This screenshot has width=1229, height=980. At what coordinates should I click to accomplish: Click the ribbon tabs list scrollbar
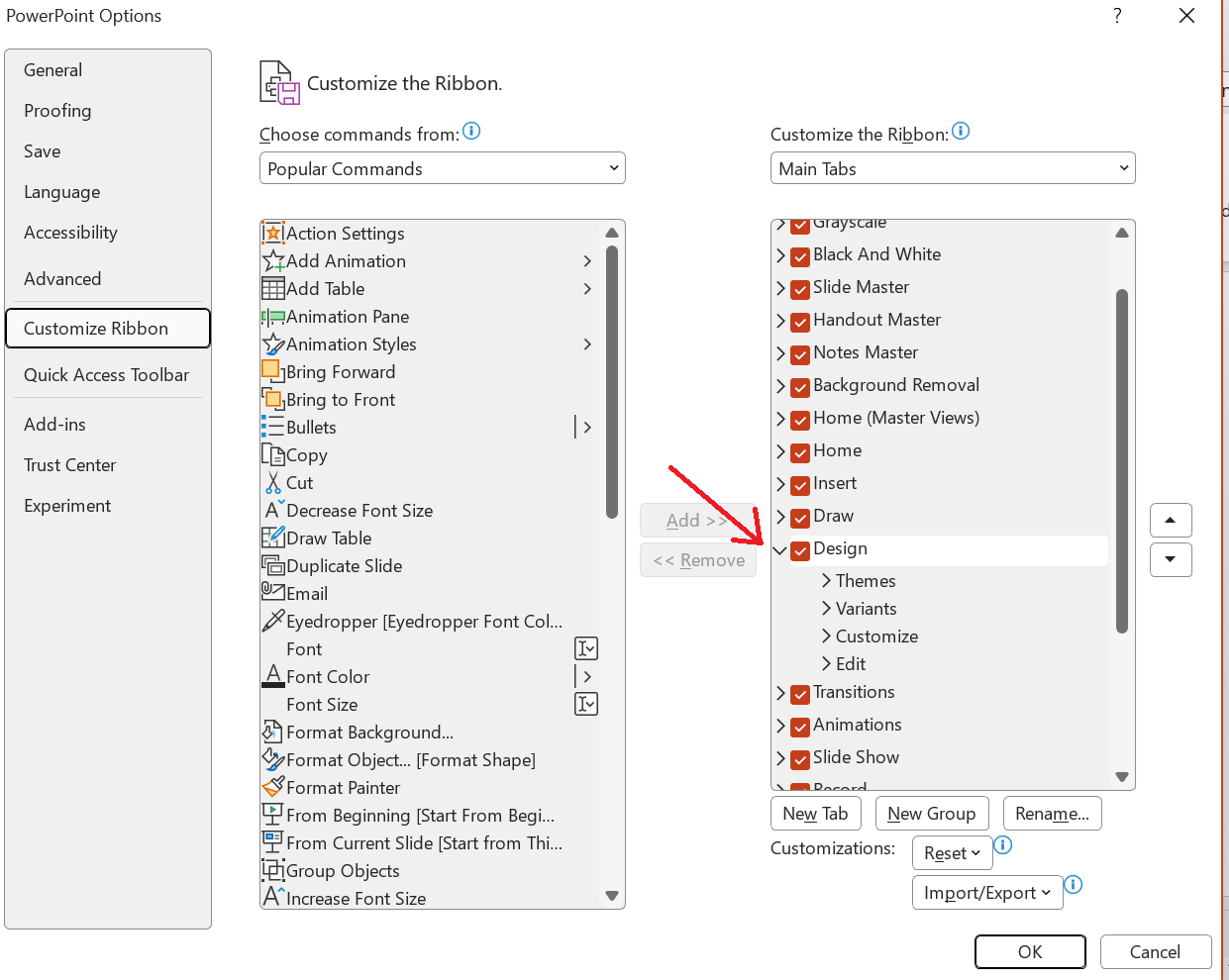1122,460
